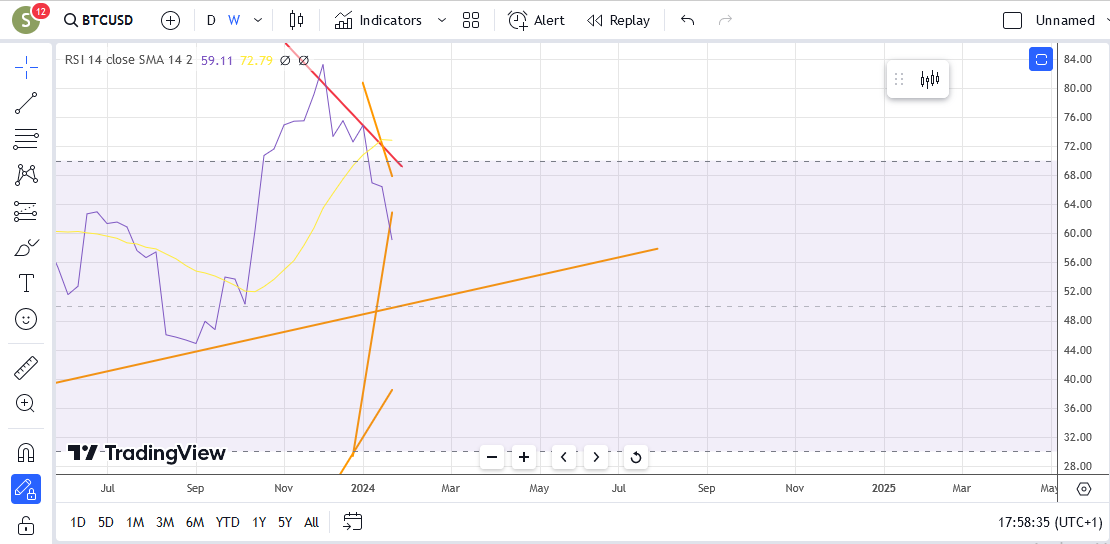Set the YTD date range
Screen dimensions: 1110x544
pyautogui.click(x=227, y=523)
